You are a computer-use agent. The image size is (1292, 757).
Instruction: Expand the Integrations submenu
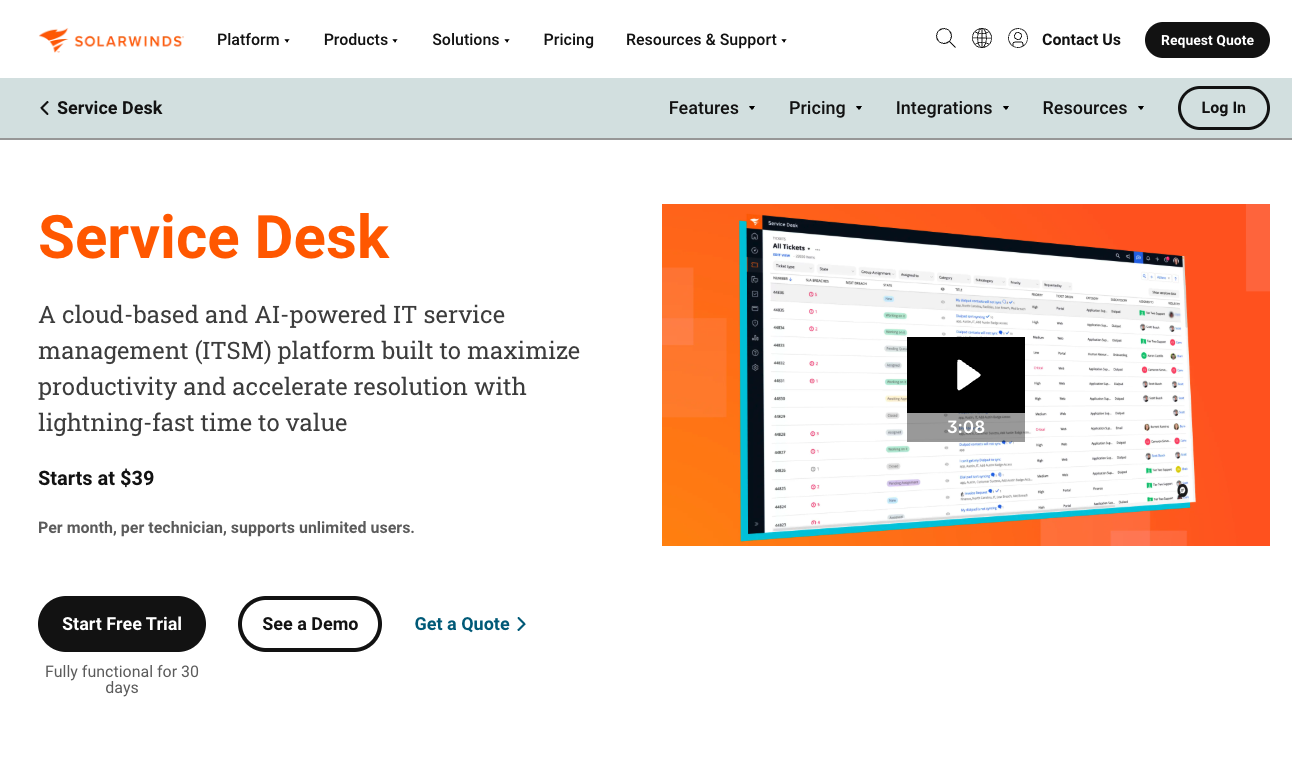click(x=952, y=108)
